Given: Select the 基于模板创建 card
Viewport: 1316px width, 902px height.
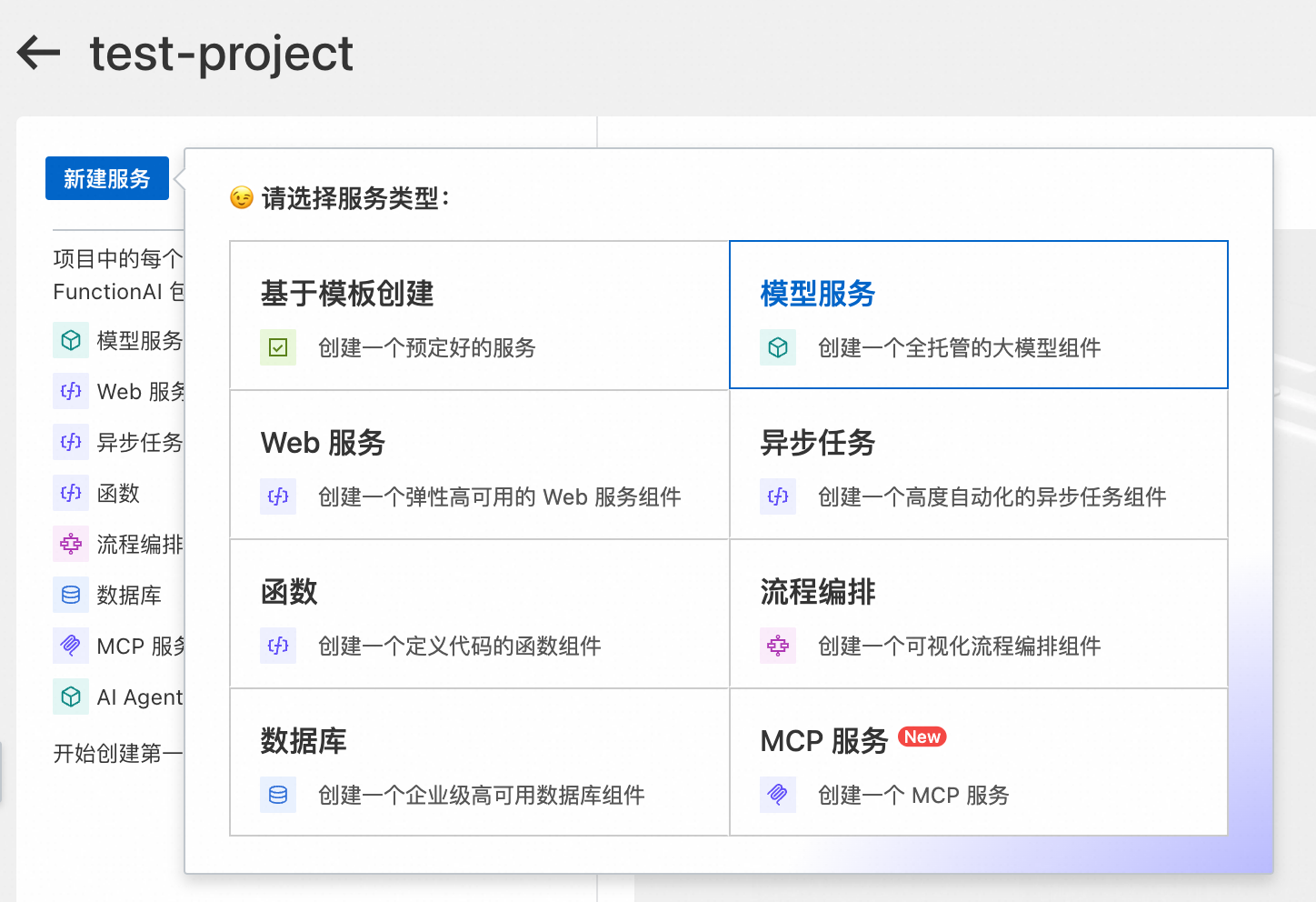Looking at the screenshot, I should pos(479,316).
